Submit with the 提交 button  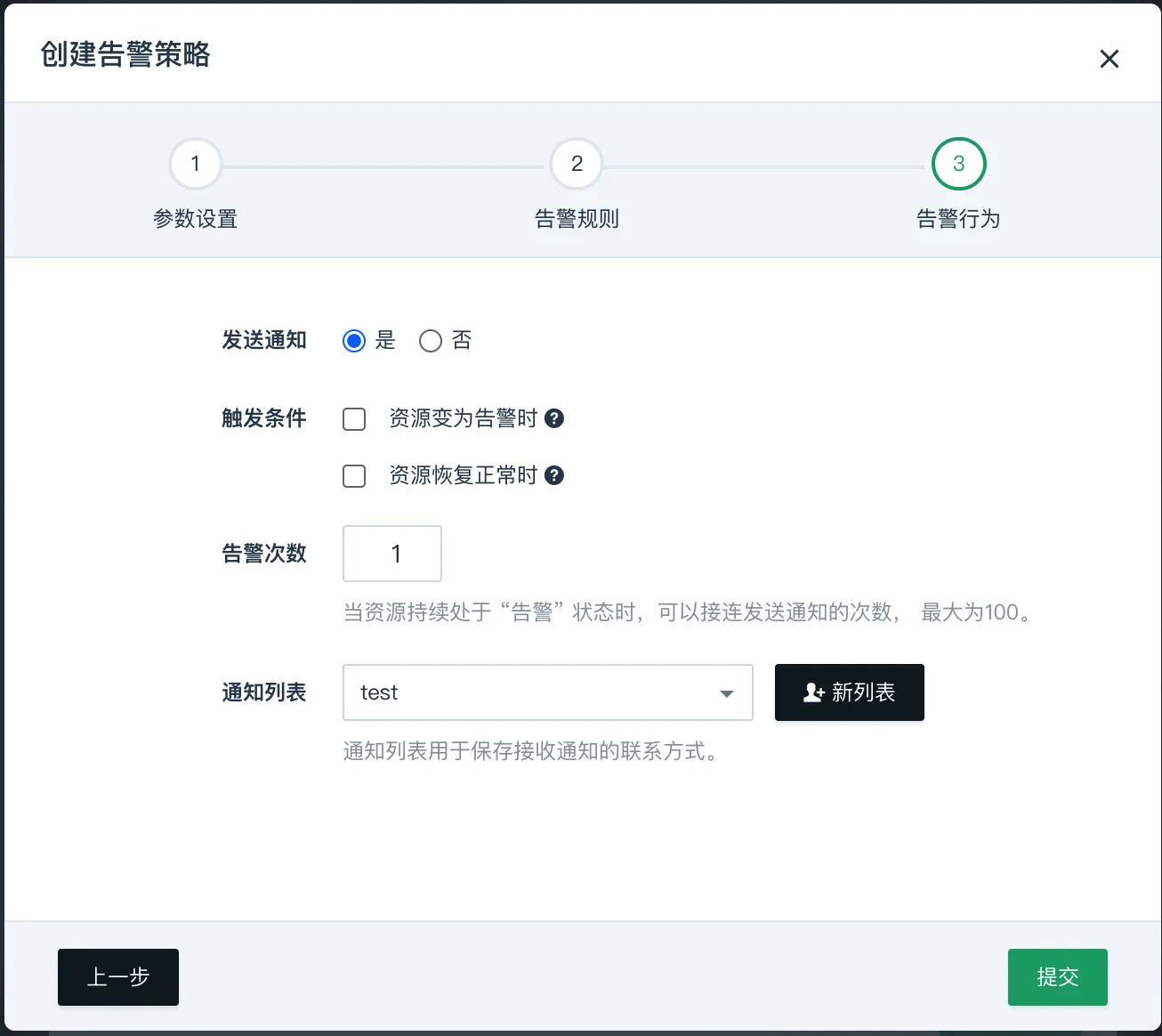point(1058,977)
